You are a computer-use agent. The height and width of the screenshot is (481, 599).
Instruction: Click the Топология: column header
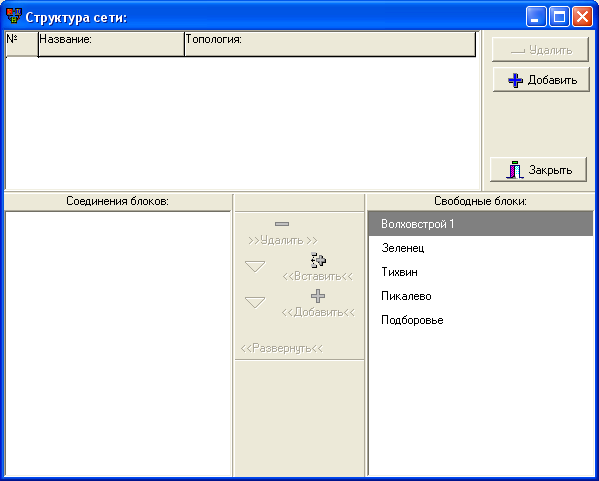point(330,44)
